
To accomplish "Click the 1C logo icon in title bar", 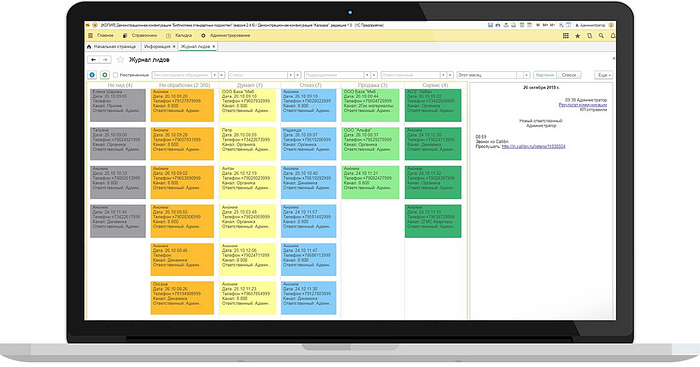I will tap(88, 25).
